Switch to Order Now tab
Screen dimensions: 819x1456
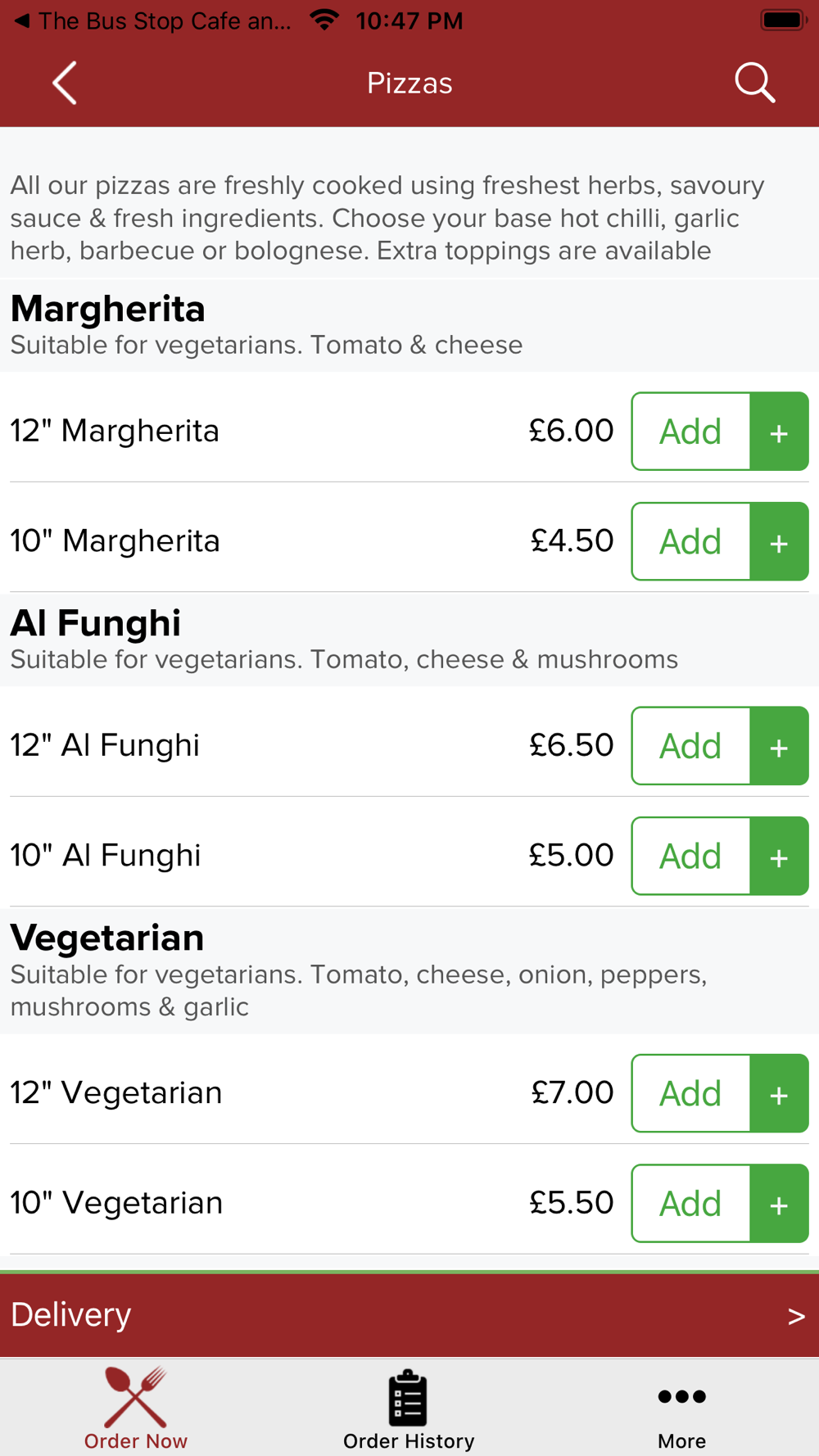pyautogui.click(x=136, y=1408)
